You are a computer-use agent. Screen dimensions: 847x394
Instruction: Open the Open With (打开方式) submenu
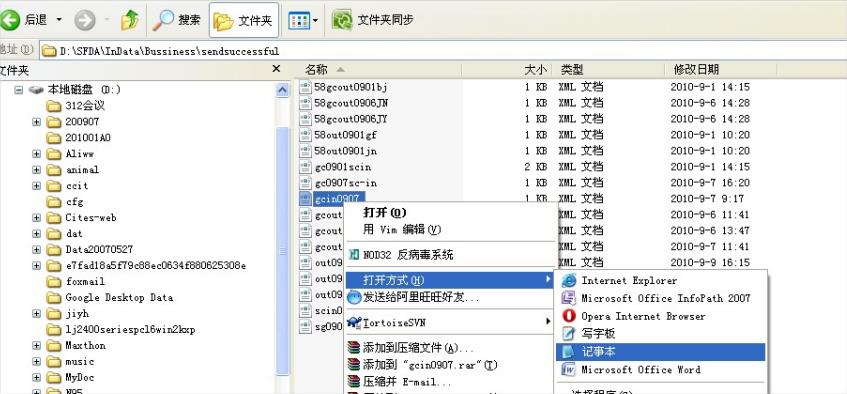coord(449,280)
